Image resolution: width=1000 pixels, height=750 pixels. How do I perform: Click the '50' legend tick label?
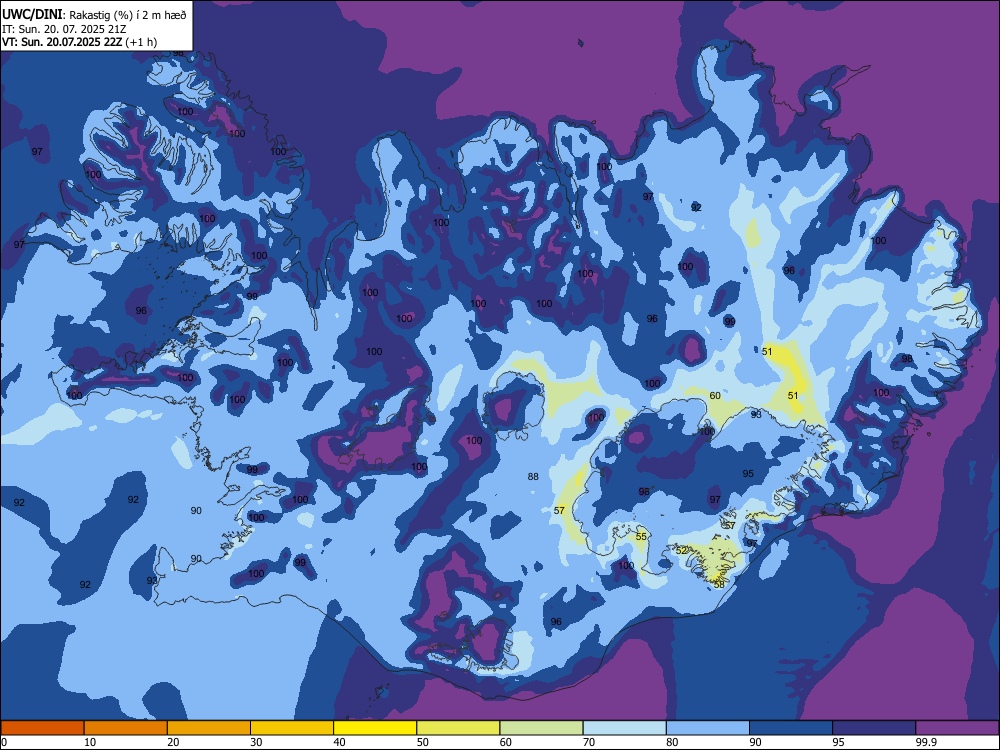(x=422, y=742)
